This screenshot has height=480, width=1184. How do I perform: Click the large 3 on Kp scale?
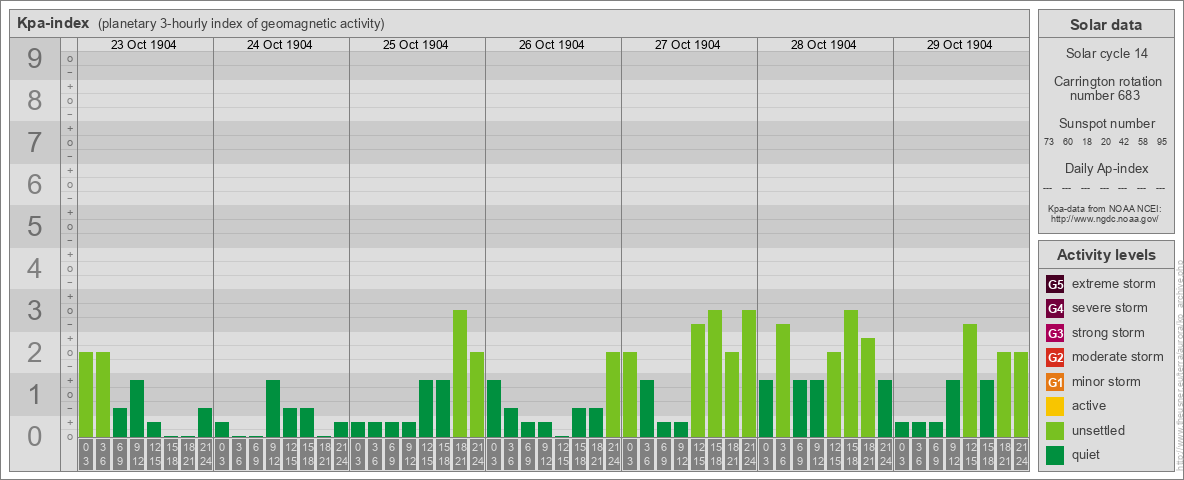click(35, 310)
